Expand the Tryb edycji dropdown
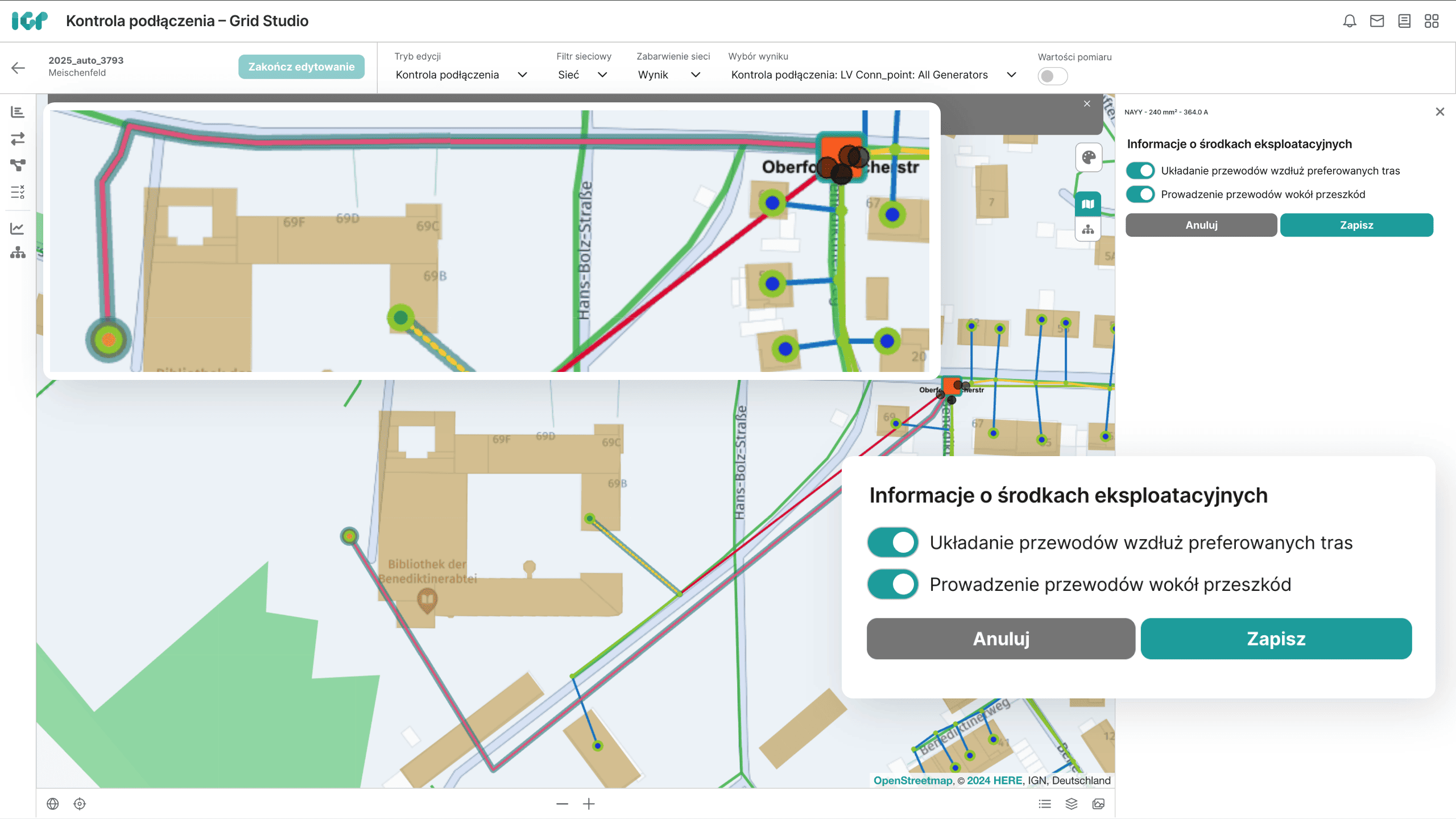 click(x=461, y=75)
